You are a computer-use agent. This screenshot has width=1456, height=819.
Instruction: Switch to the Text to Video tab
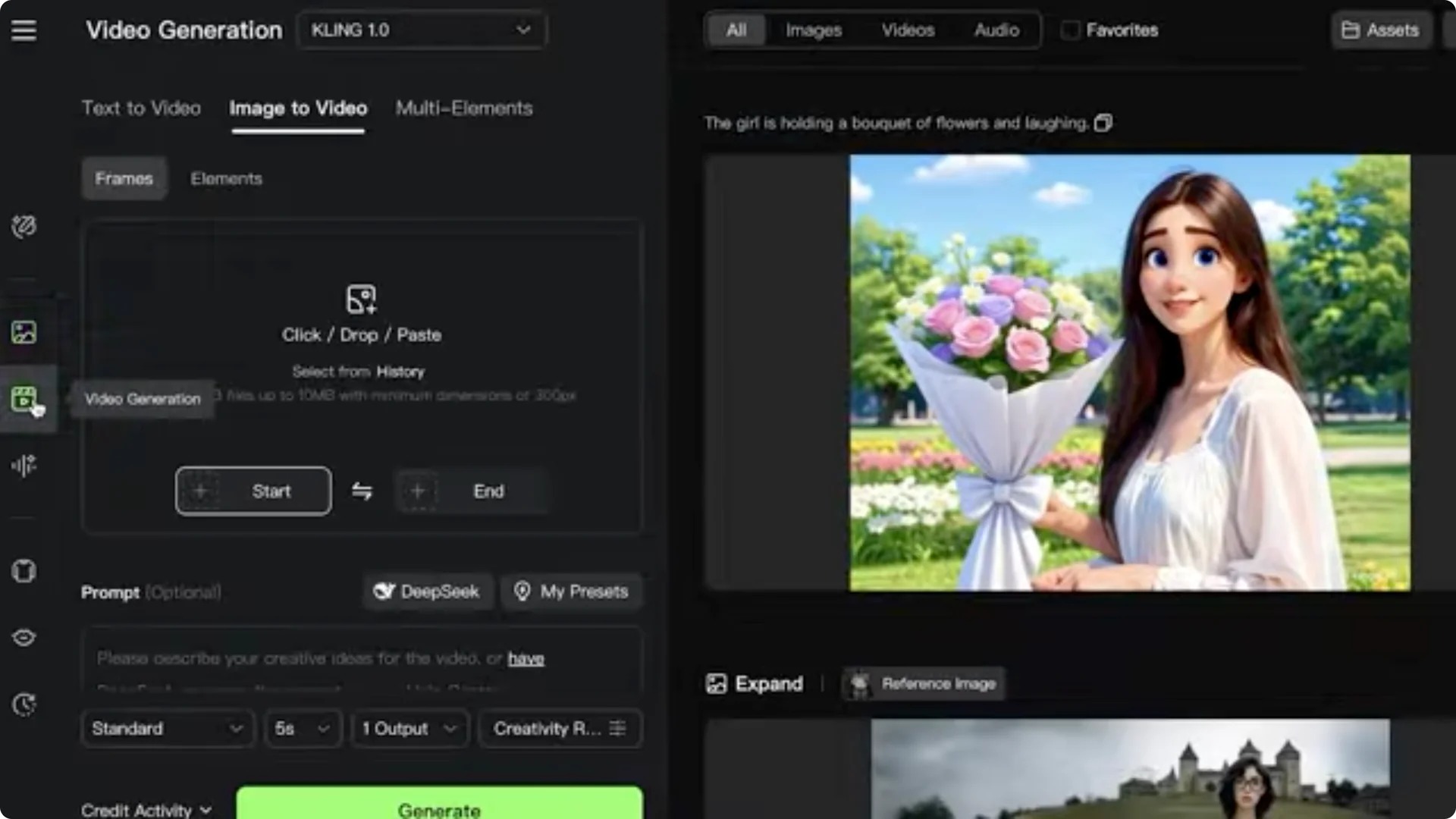[x=141, y=108]
